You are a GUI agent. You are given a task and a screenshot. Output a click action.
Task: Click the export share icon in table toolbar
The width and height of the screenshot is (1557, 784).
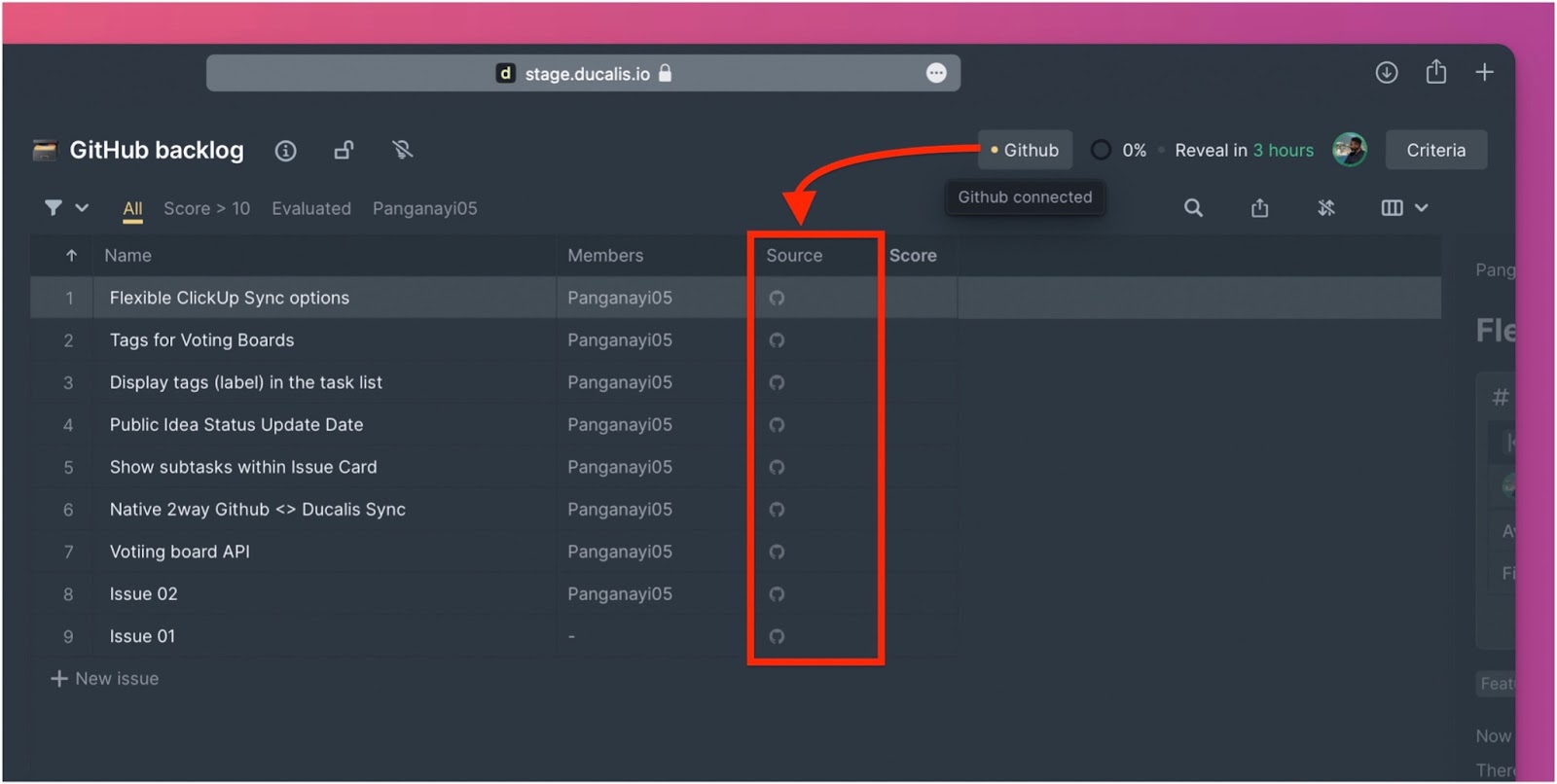pyautogui.click(x=1259, y=207)
